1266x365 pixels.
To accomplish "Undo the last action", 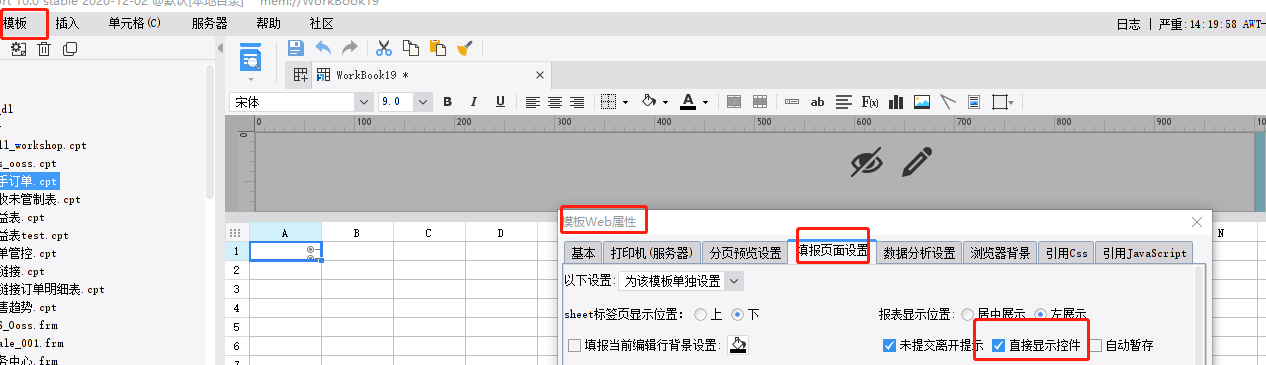I will [x=323, y=47].
